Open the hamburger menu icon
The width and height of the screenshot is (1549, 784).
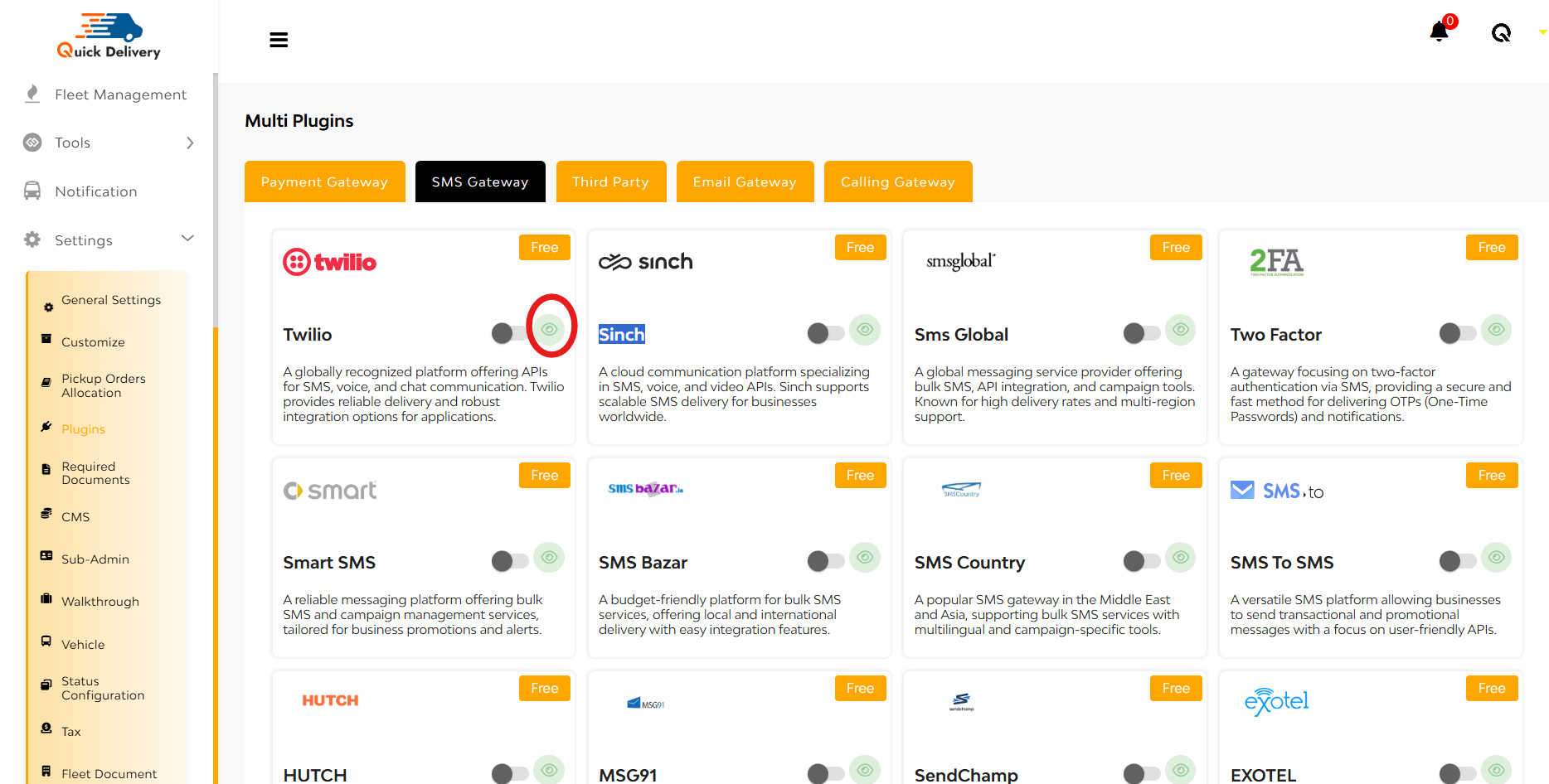pos(279,40)
